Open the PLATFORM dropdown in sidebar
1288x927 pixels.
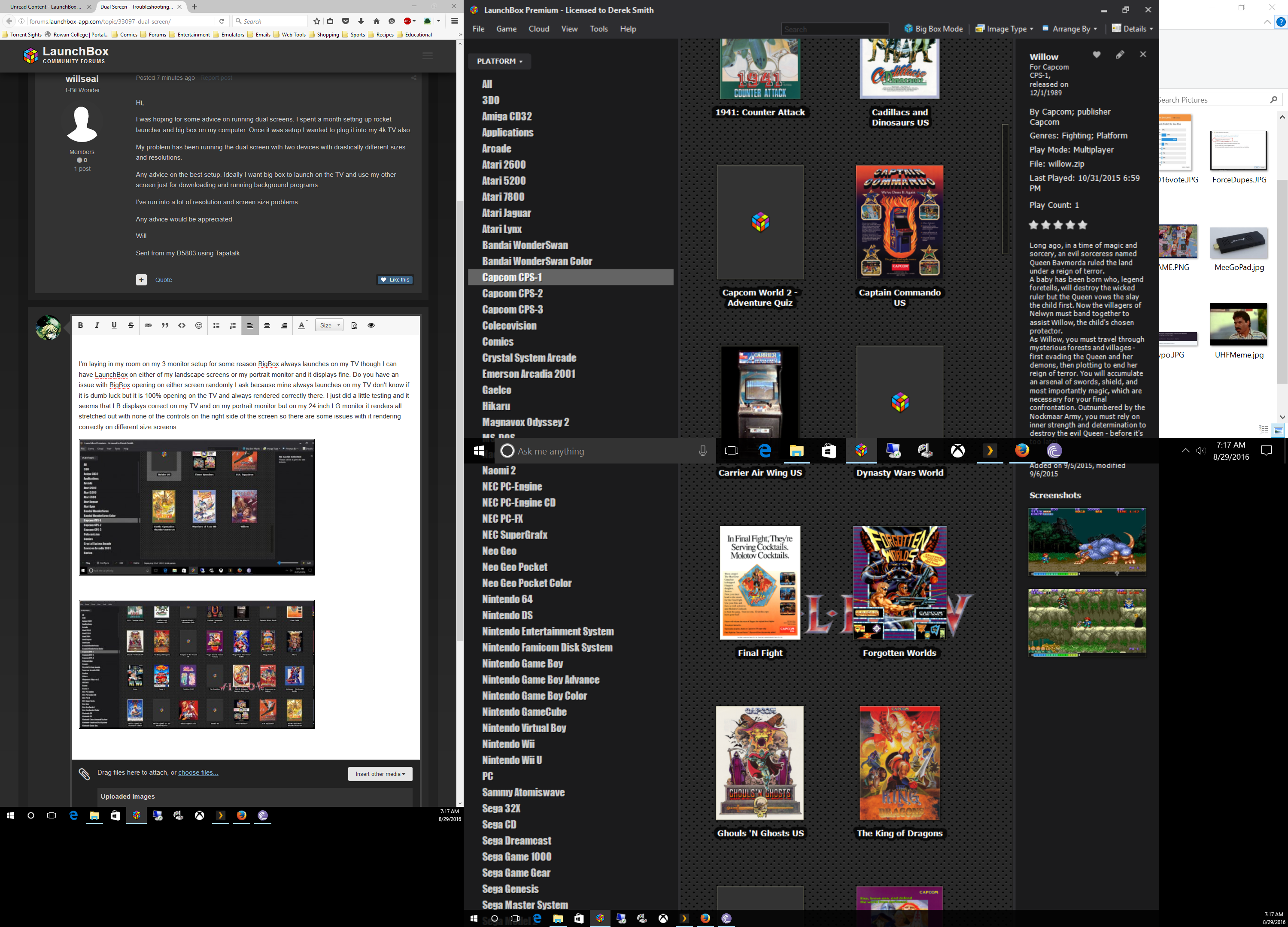pyautogui.click(x=499, y=61)
